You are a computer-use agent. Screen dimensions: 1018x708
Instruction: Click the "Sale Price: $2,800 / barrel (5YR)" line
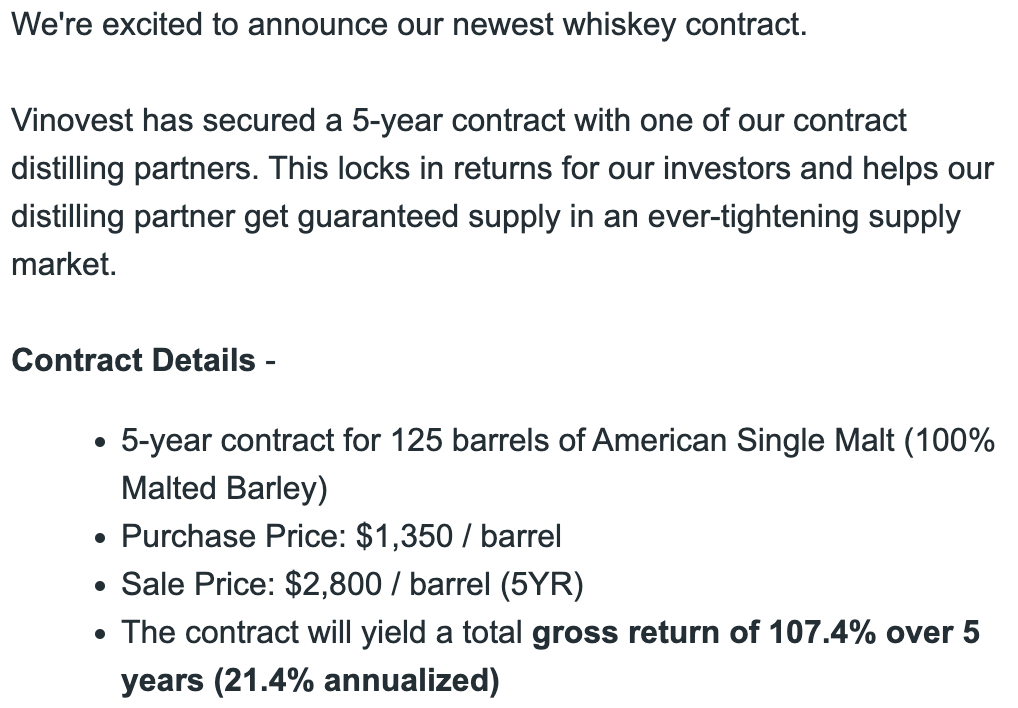[352, 584]
